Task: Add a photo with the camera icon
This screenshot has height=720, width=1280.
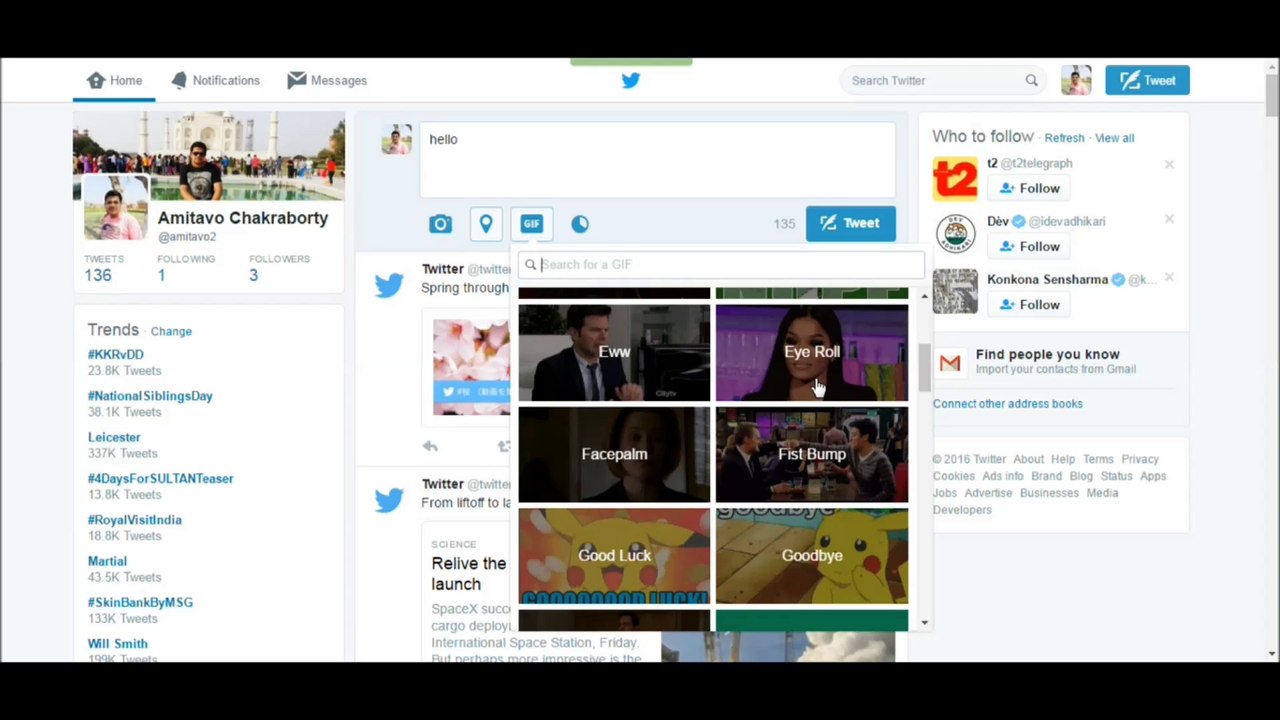Action: pyautogui.click(x=440, y=224)
